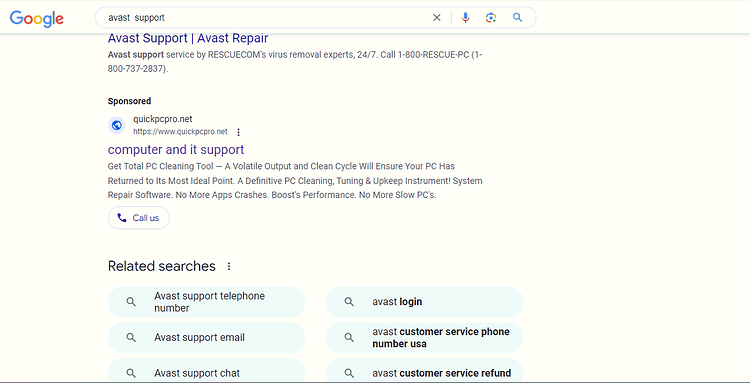The width and height of the screenshot is (750, 383).
Task: Click the Related searches heading
Action: [162, 266]
